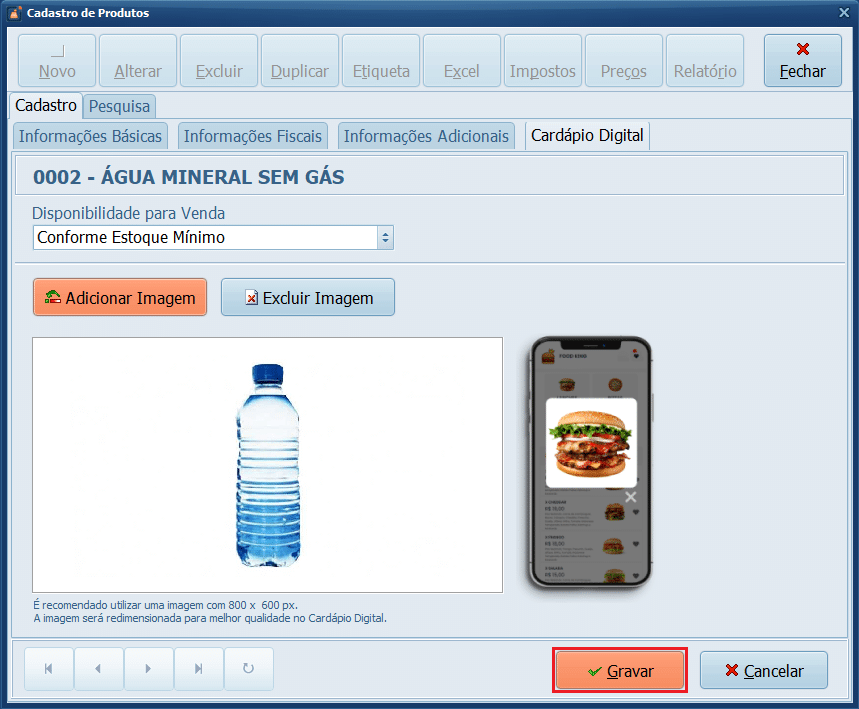Go to next record arrow
Image resolution: width=859 pixels, height=709 pixels.
pyautogui.click(x=148, y=668)
